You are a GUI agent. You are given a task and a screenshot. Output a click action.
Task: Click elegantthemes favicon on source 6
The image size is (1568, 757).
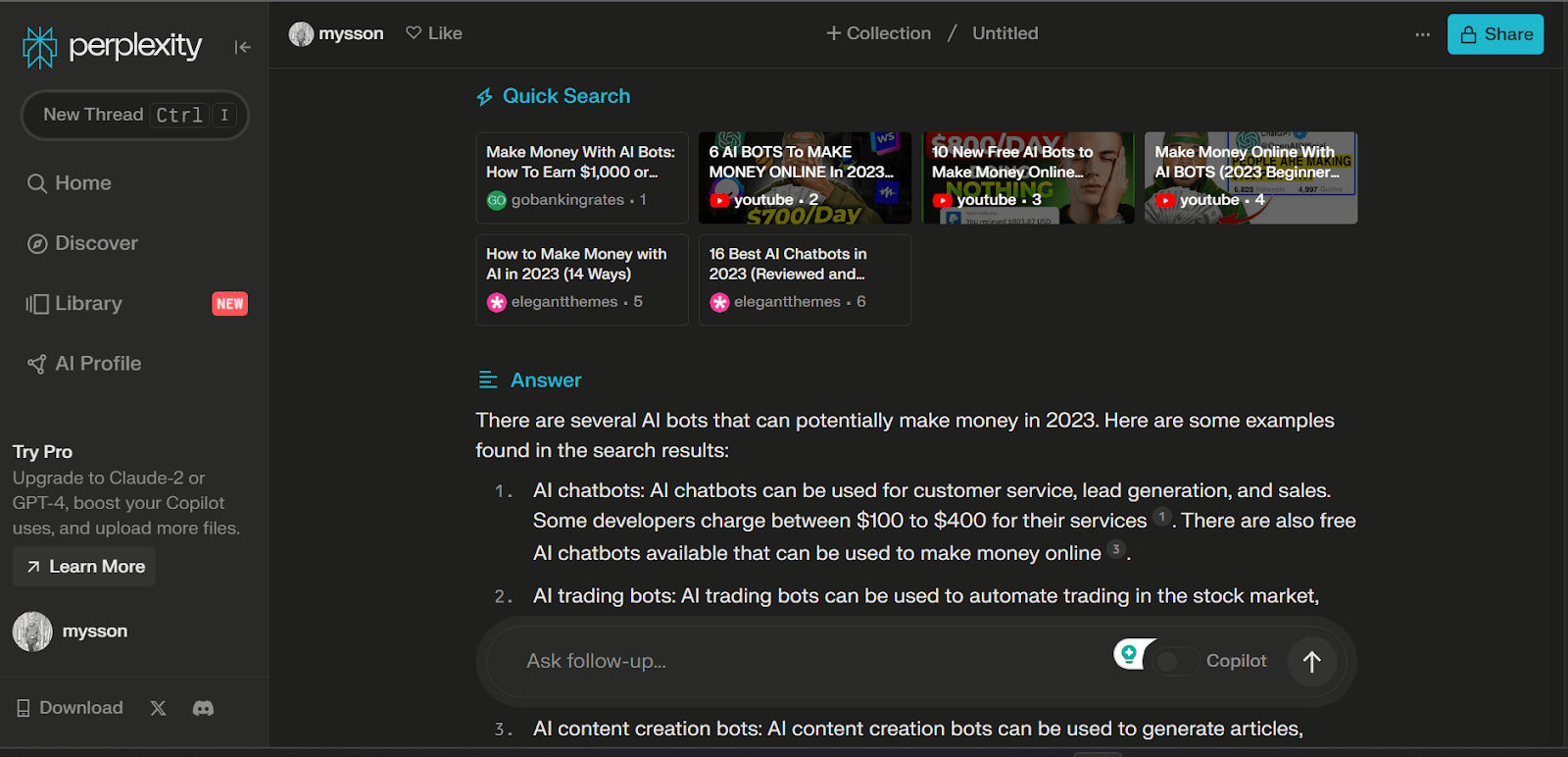719,302
